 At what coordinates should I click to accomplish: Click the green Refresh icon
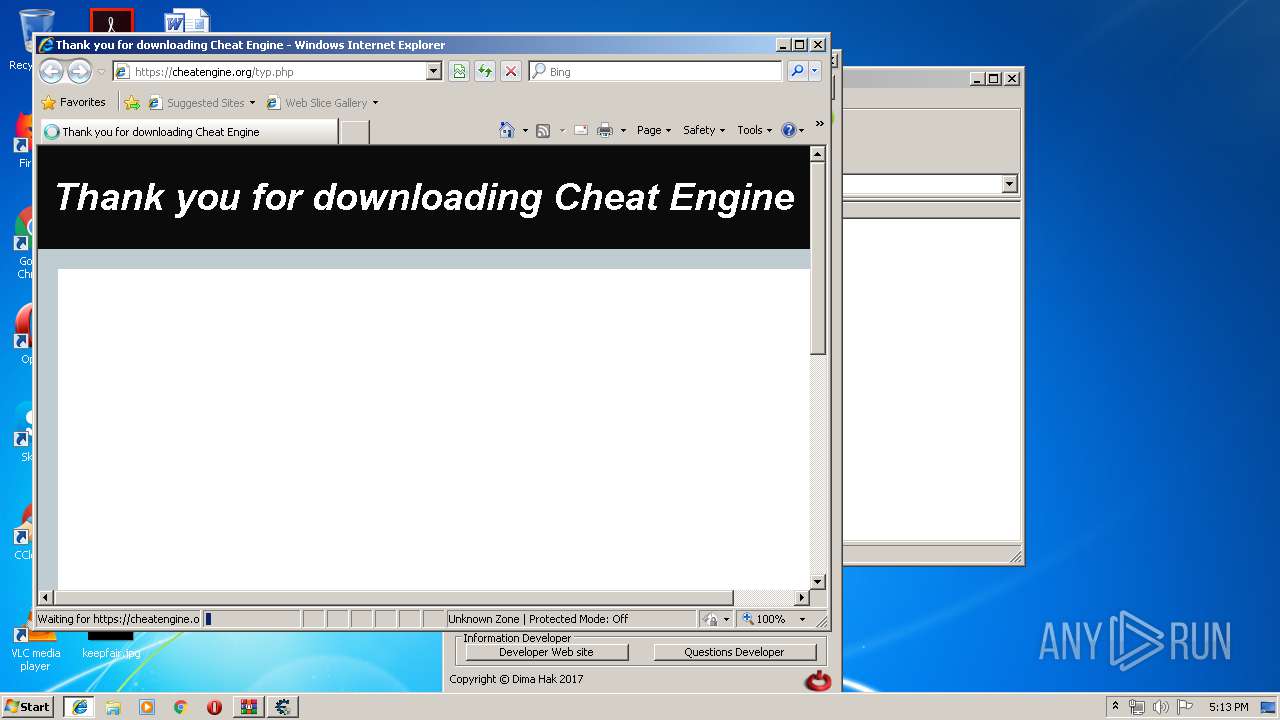[484, 71]
